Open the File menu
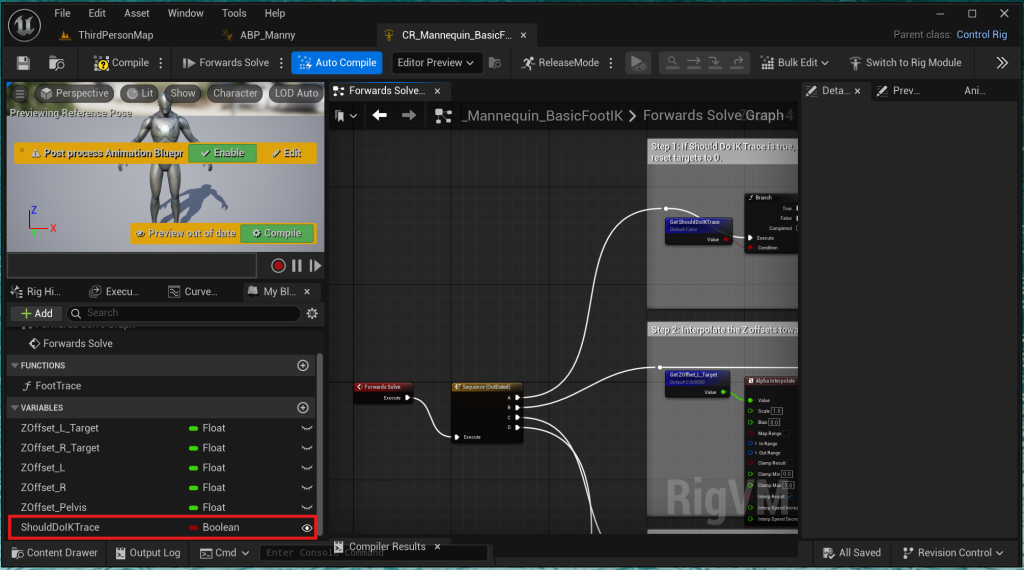 coord(62,13)
